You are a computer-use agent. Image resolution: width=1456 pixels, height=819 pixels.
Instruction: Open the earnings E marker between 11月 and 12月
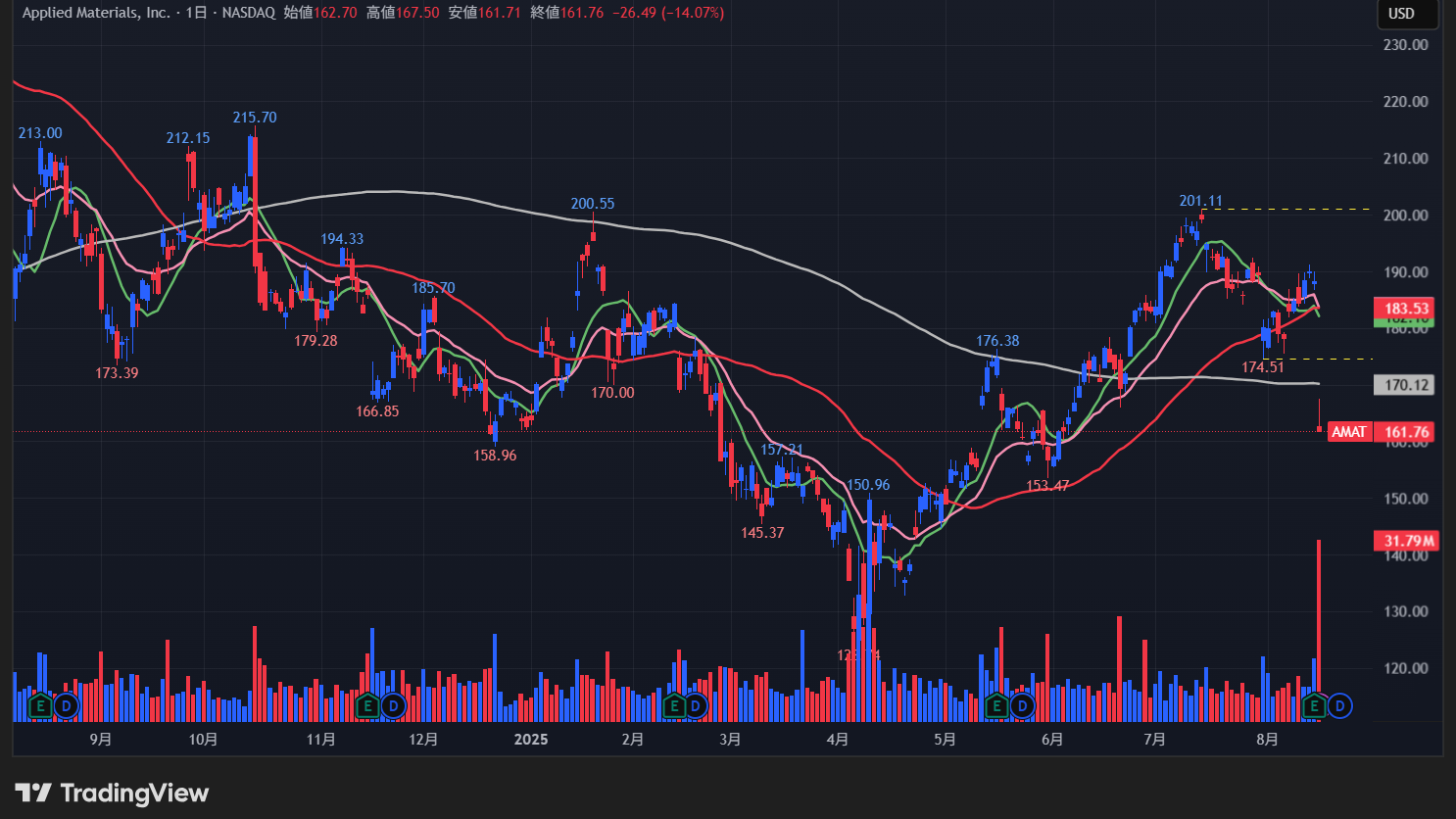[x=367, y=705]
